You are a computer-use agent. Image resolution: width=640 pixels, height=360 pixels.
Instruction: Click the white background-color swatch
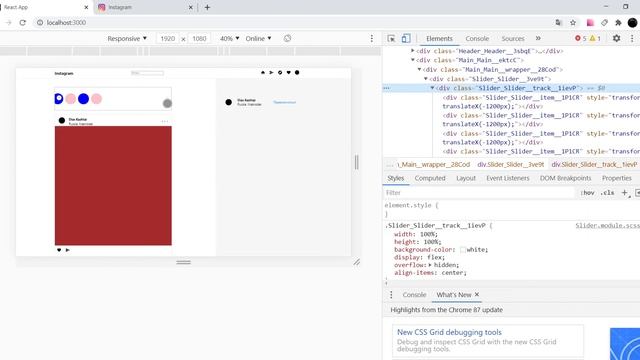click(x=463, y=249)
